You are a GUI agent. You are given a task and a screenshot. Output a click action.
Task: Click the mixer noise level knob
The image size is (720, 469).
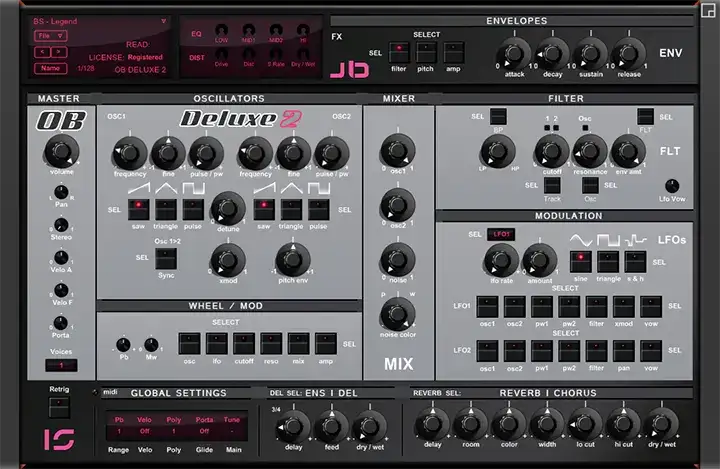point(398,260)
